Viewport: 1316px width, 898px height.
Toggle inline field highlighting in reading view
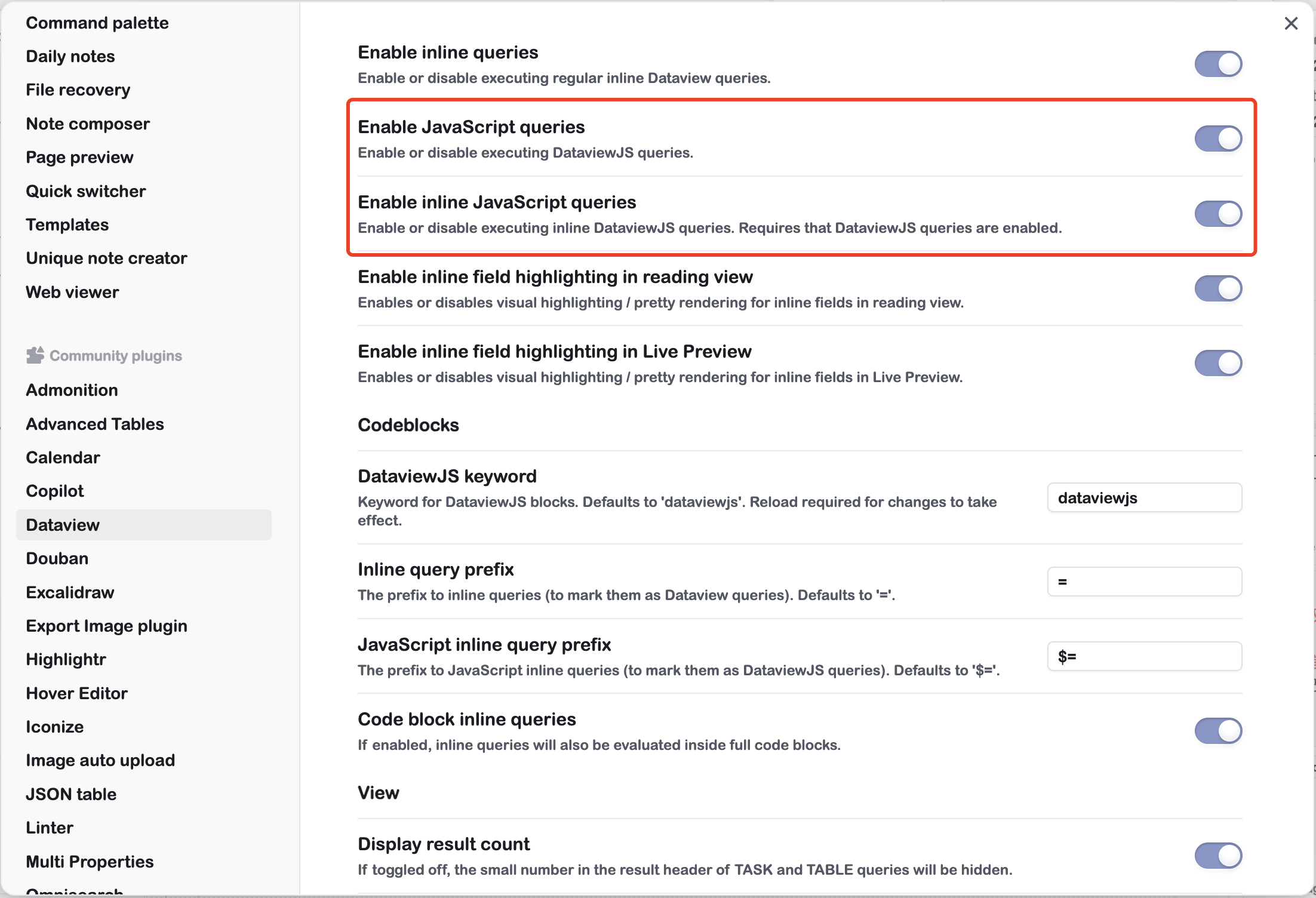[x=1218, y=288]
